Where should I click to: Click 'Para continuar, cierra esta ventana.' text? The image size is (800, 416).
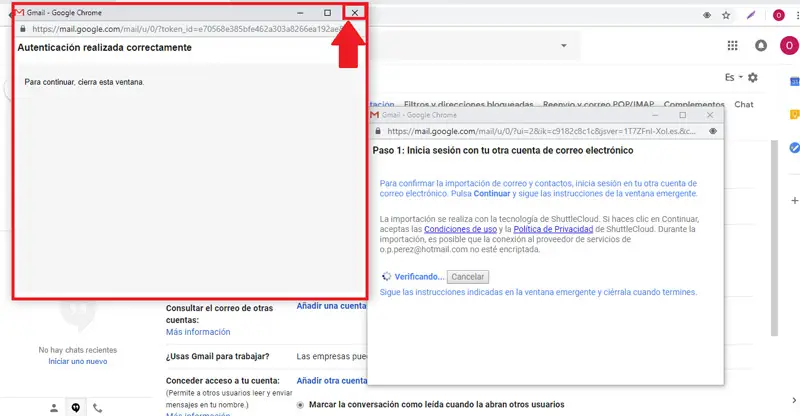[x=84, y=82]
